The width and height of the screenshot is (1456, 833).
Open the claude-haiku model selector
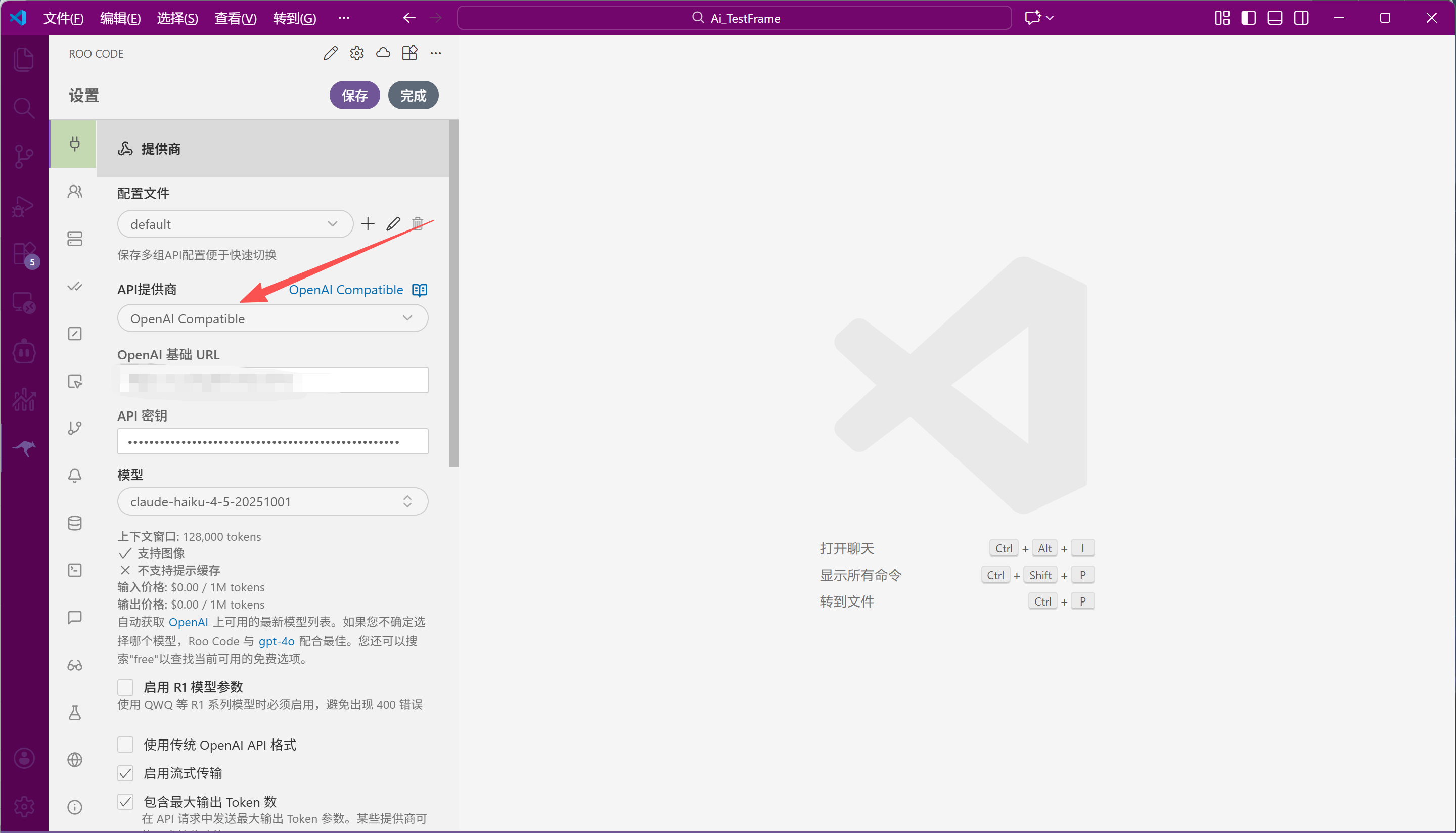pyautogui.click(x=272, y=502)
